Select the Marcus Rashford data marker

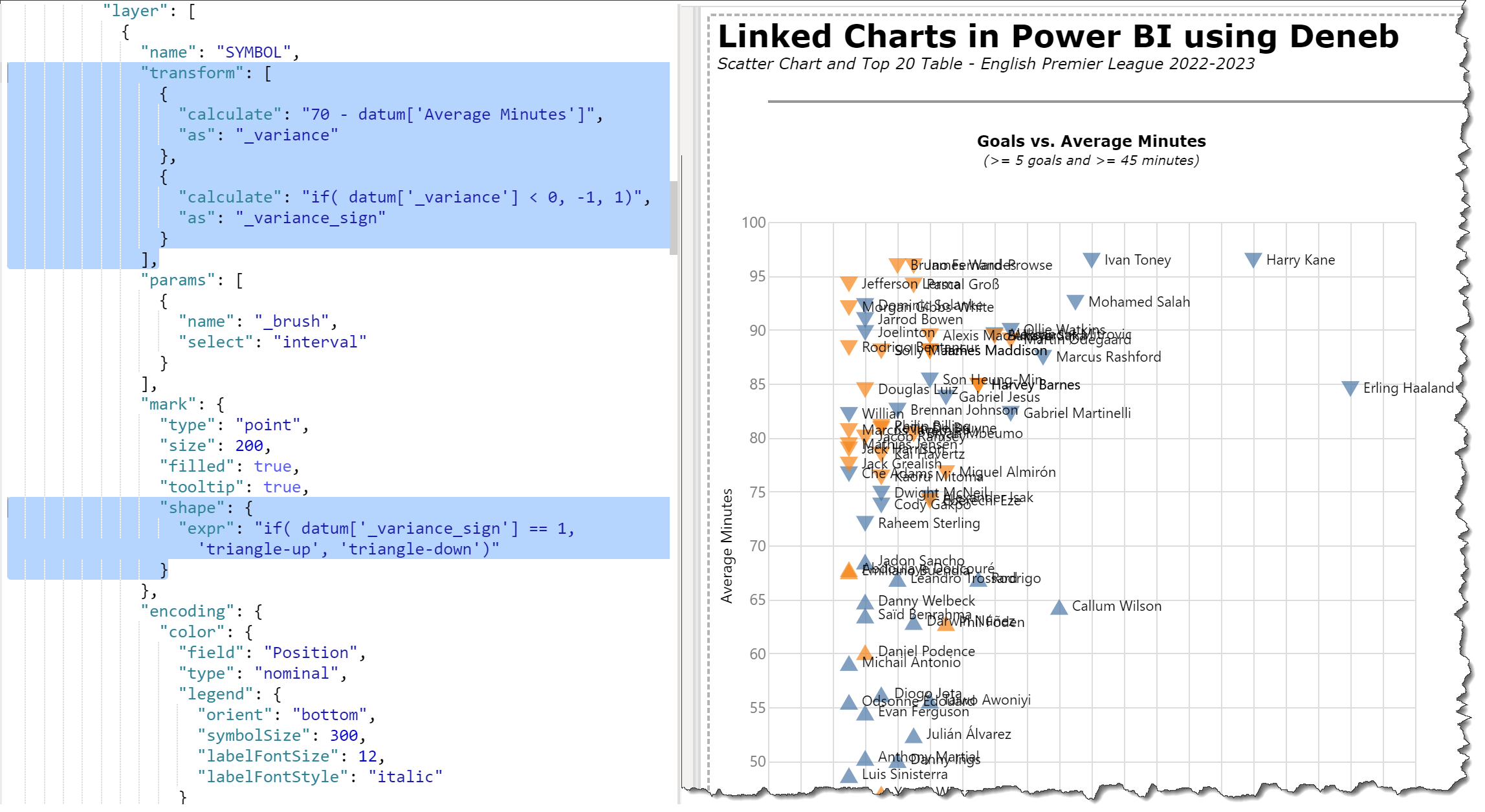(1042, 357)
